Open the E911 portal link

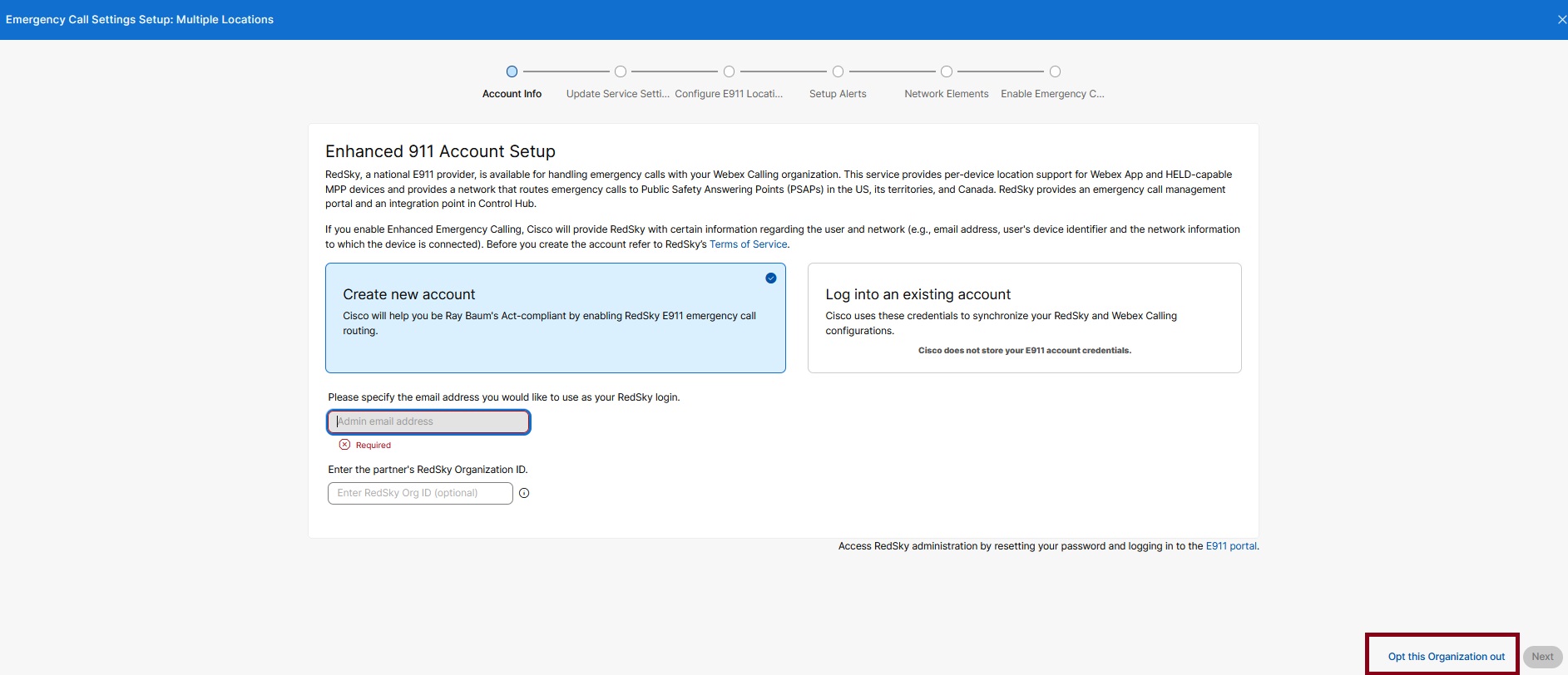(x=1231, y=546)
